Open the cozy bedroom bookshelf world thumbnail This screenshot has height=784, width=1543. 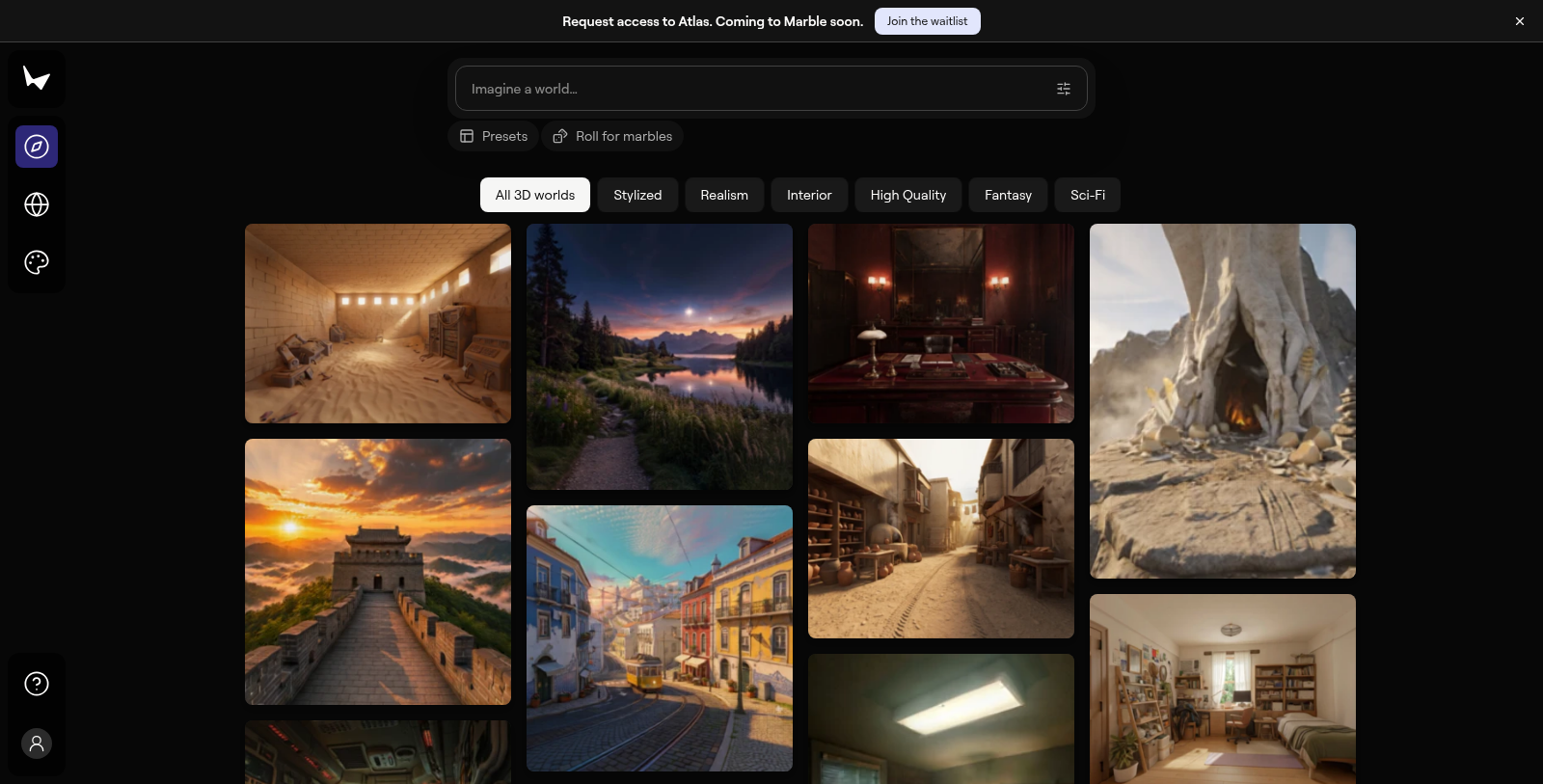(1223, 689)
